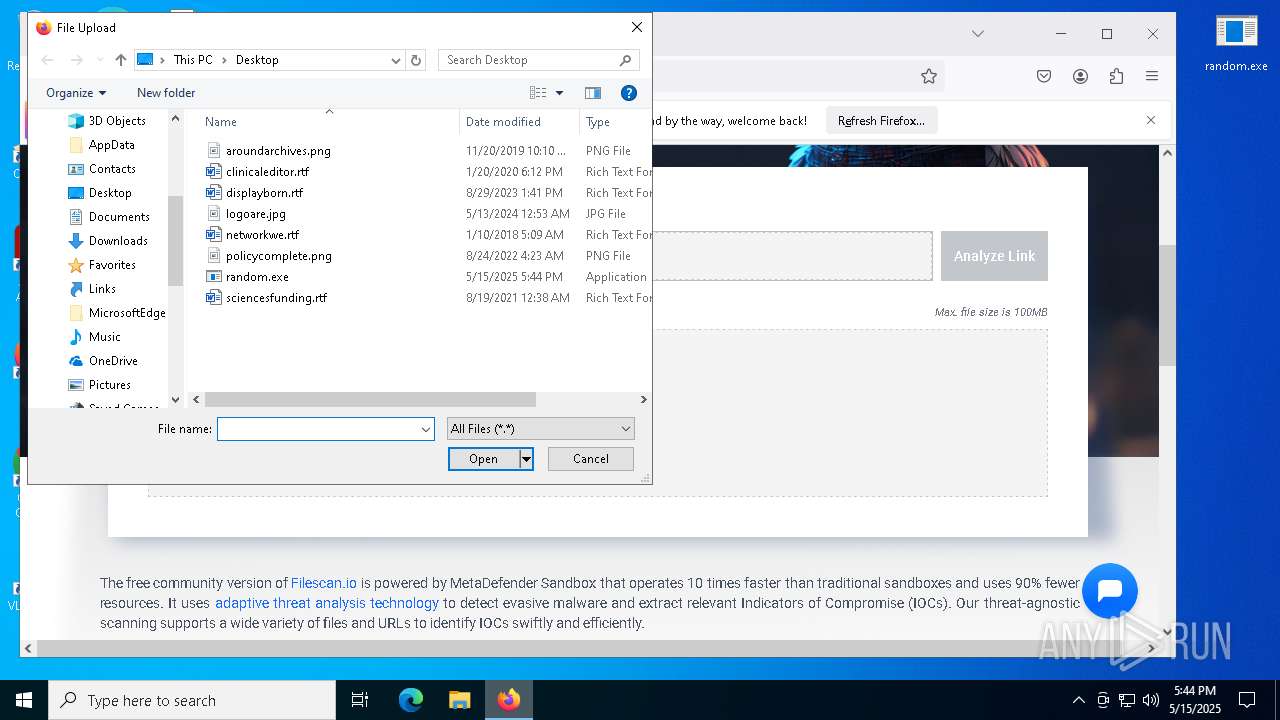Expand the File name history dropdown
1280x720 pixels.
[x=426, y=429]
